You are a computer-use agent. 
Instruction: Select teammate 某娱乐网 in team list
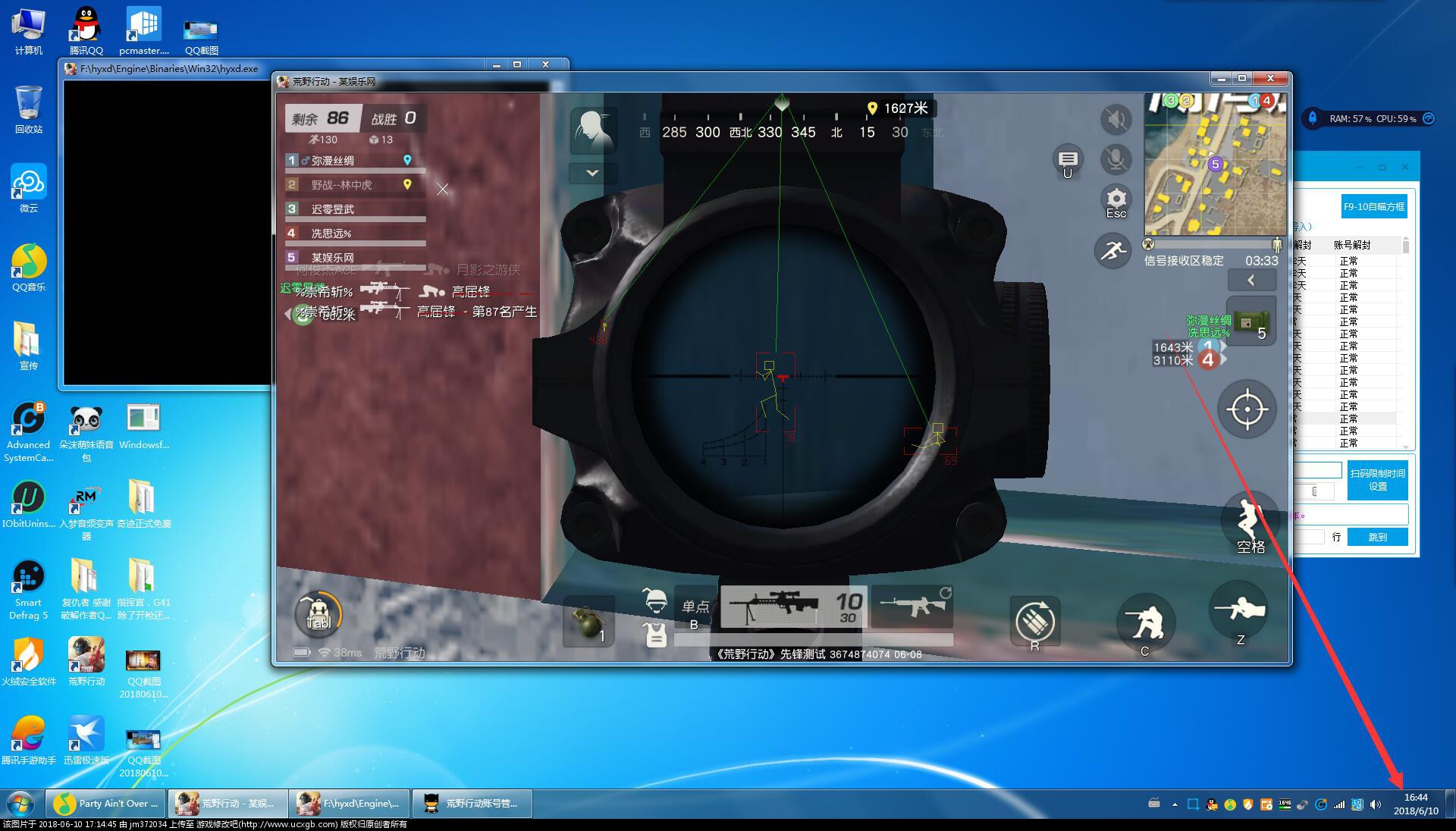click(355, 258)
